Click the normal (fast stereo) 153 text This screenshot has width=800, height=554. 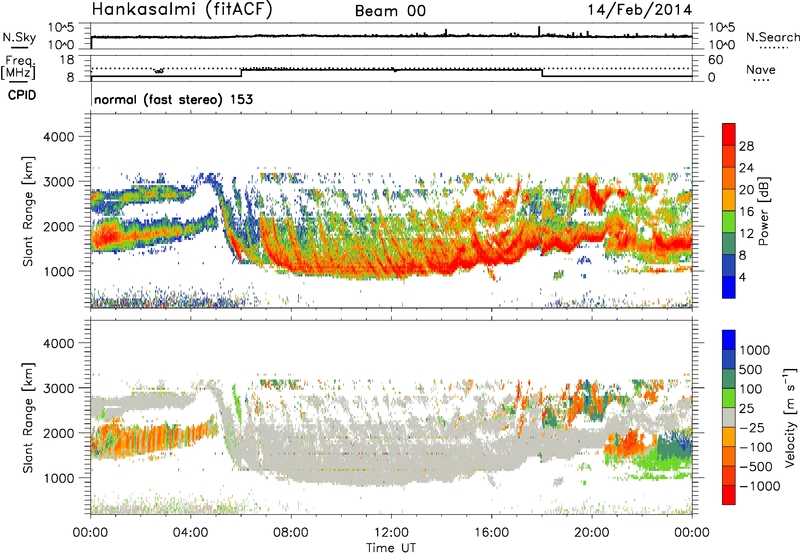click(x=173, y=99)
